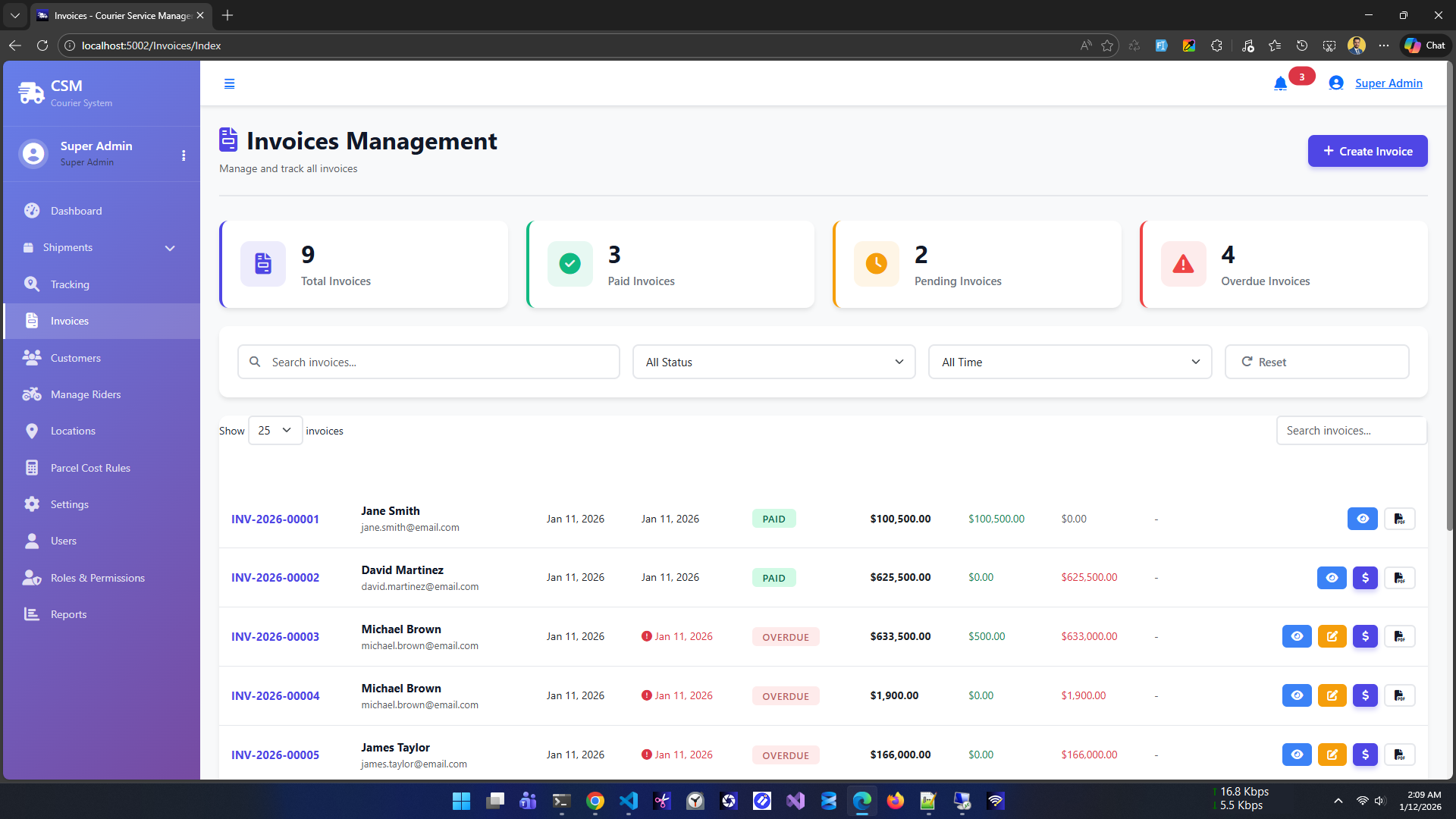
Task: Open the Invoices sidebar menu item
Action: 71,320
